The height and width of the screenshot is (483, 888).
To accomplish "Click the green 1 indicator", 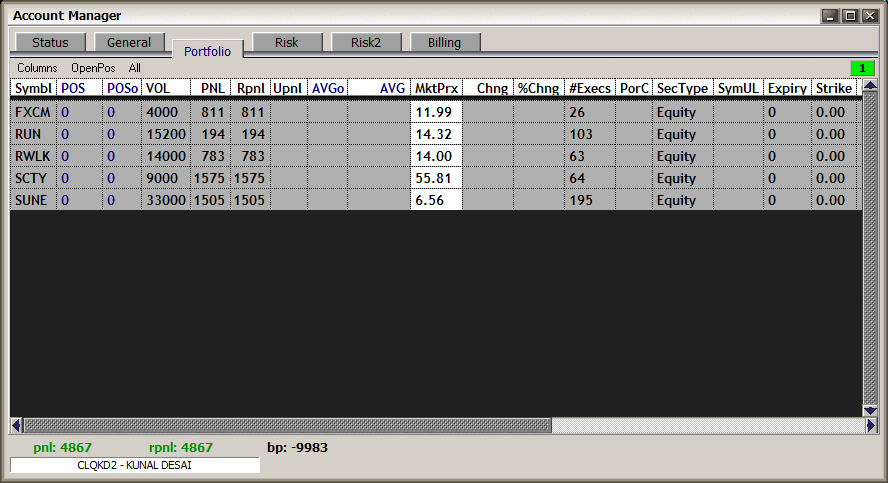I will (863, 68).
